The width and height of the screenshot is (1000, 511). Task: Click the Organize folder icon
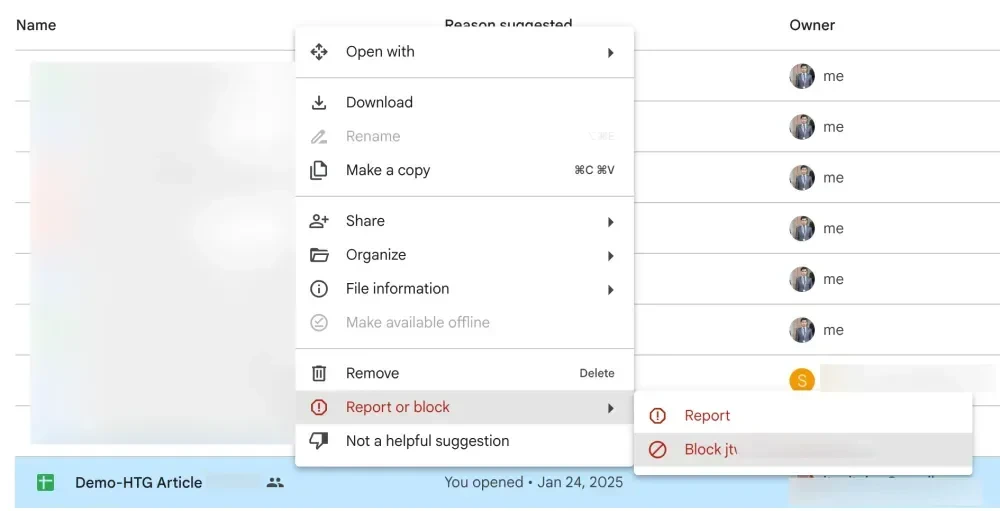click(319, 255)
